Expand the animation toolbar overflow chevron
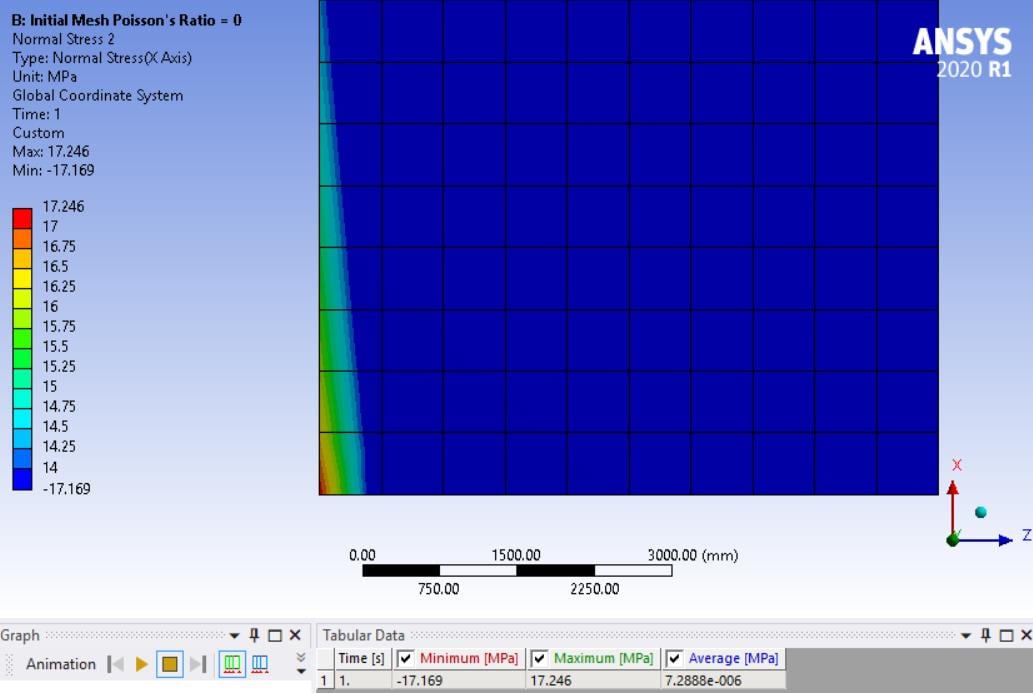 pyautogui.click(x=300, y=664)
